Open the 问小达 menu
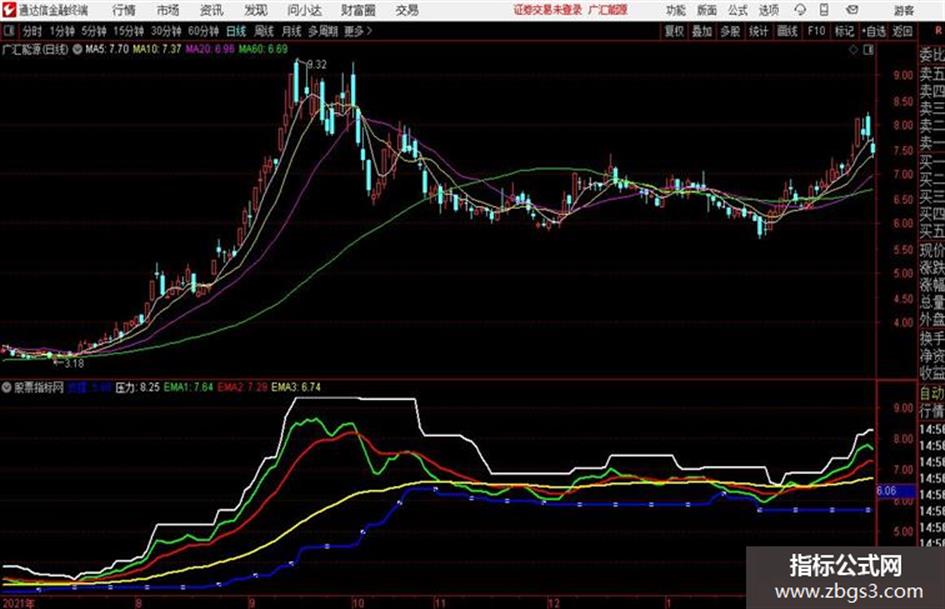945x609 pixels. (305, 10)
